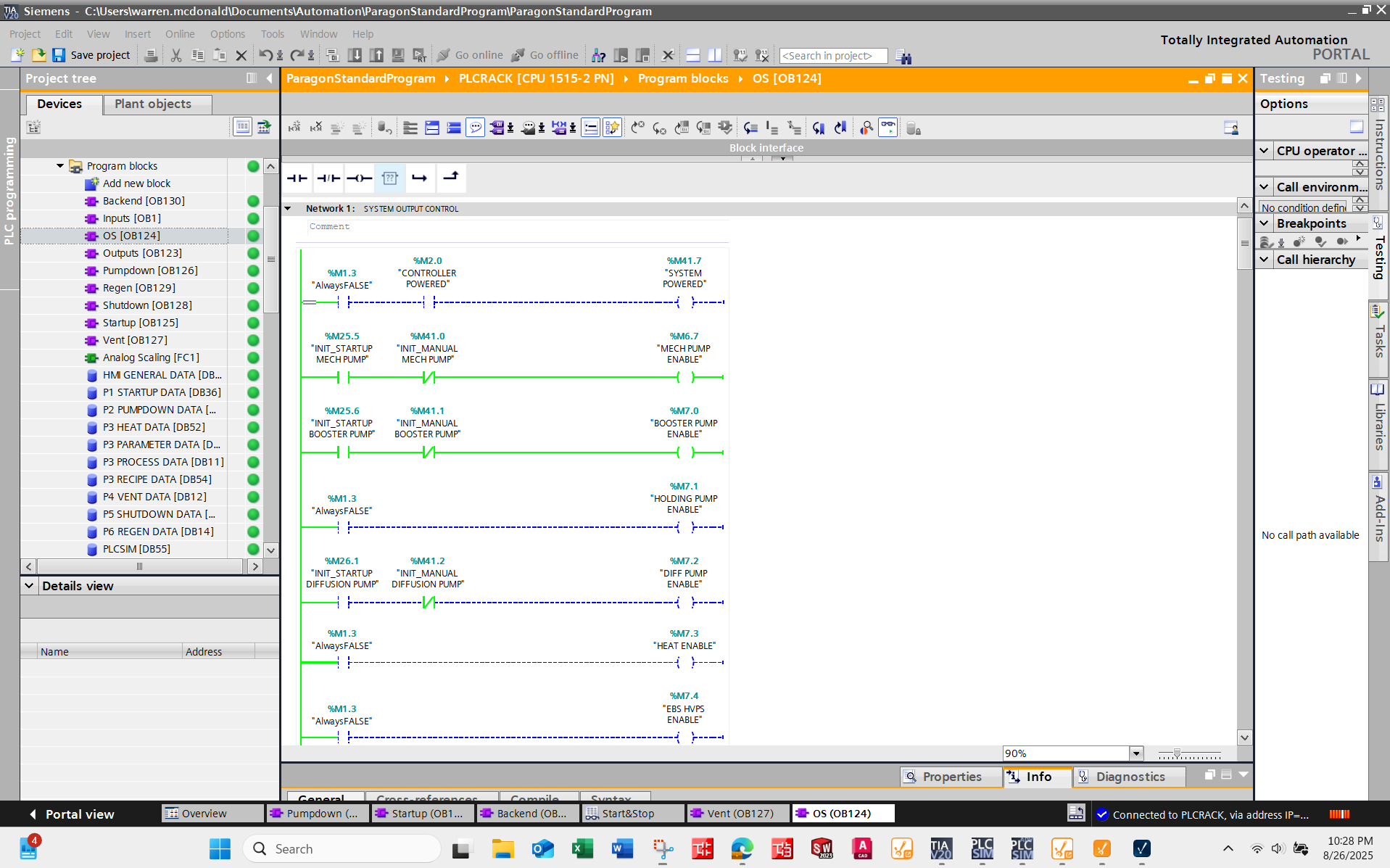Select P3 RECIPE DATA [DB54] block

tap(157, 479)
